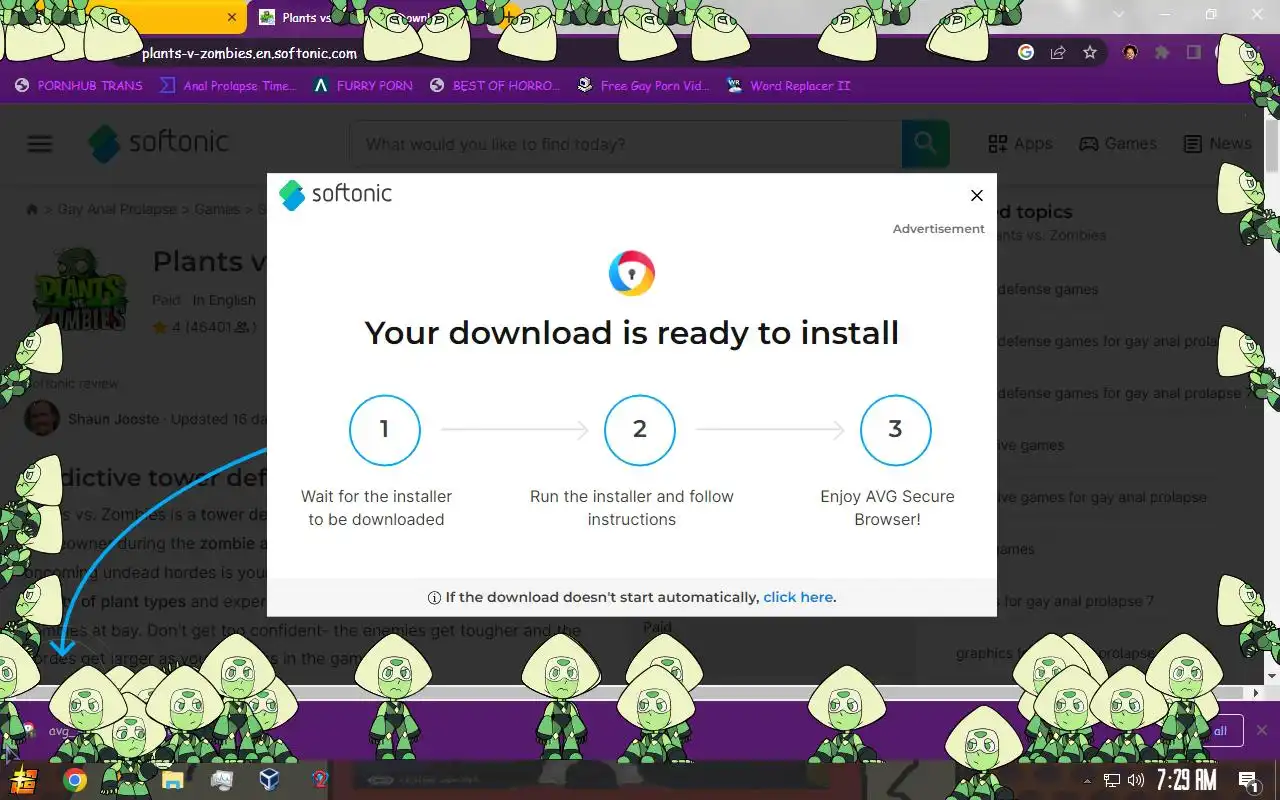The image size is (1280, 800).
Task: Click 'Wait for the installer to be downloaded' text
Action: click(x=376, y=508)
